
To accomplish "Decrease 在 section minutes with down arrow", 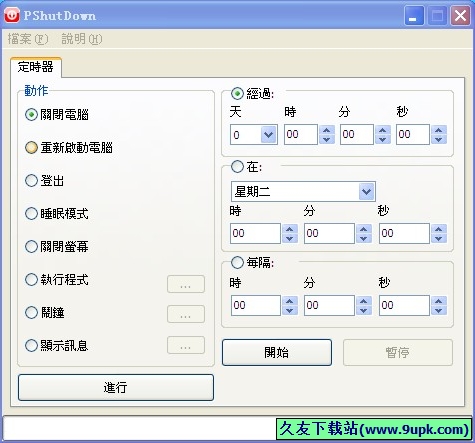I will [x=364, y=238].
